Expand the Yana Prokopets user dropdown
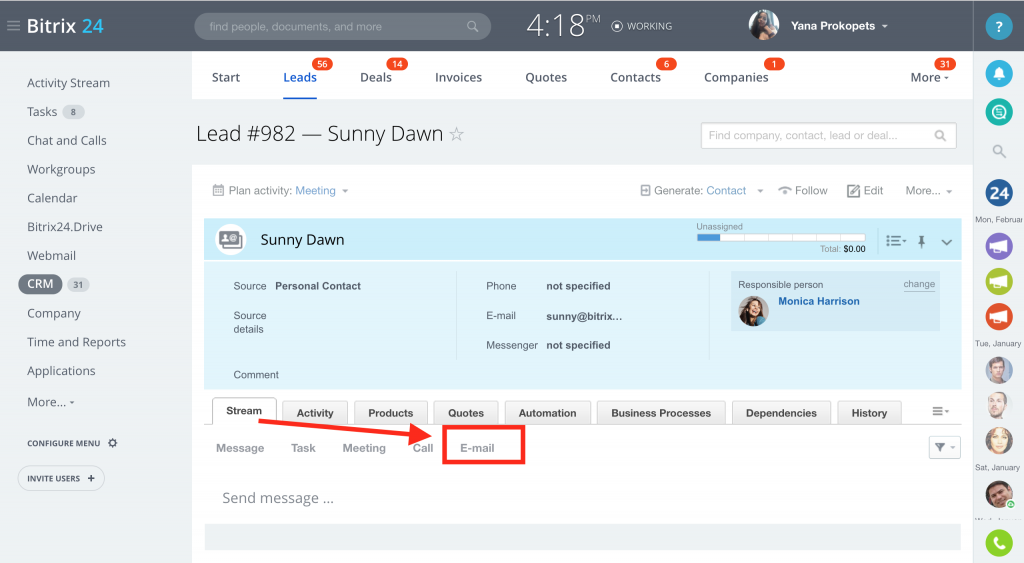 (x=885, y=27)
